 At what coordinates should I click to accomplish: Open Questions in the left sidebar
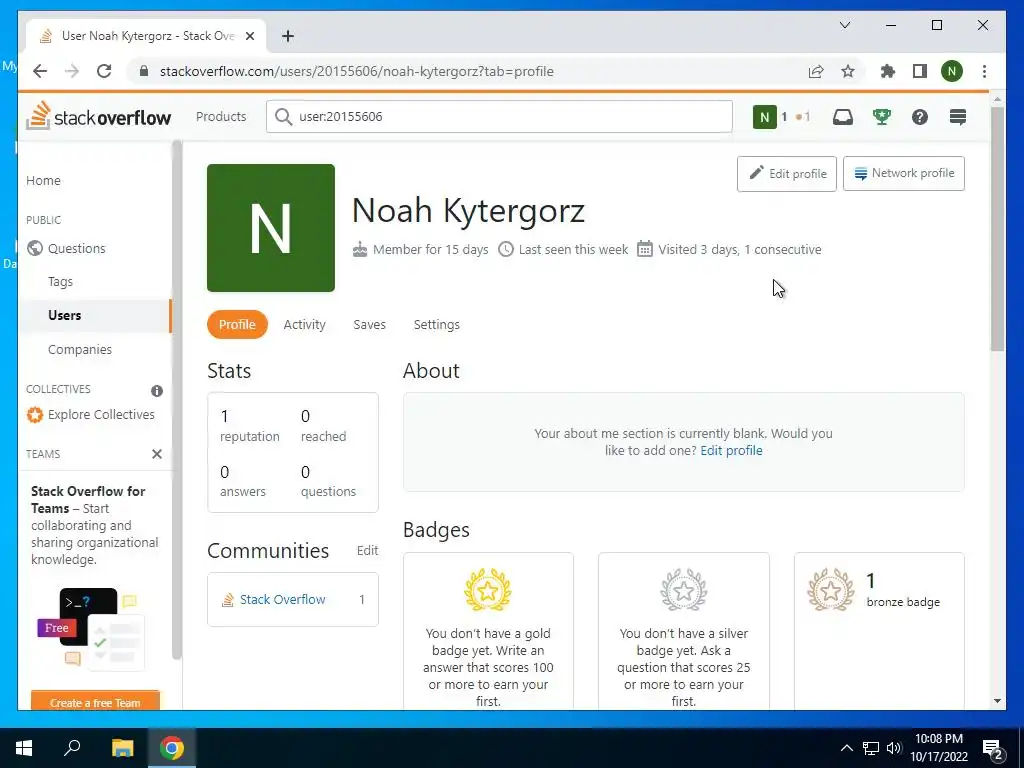point(76,248)
